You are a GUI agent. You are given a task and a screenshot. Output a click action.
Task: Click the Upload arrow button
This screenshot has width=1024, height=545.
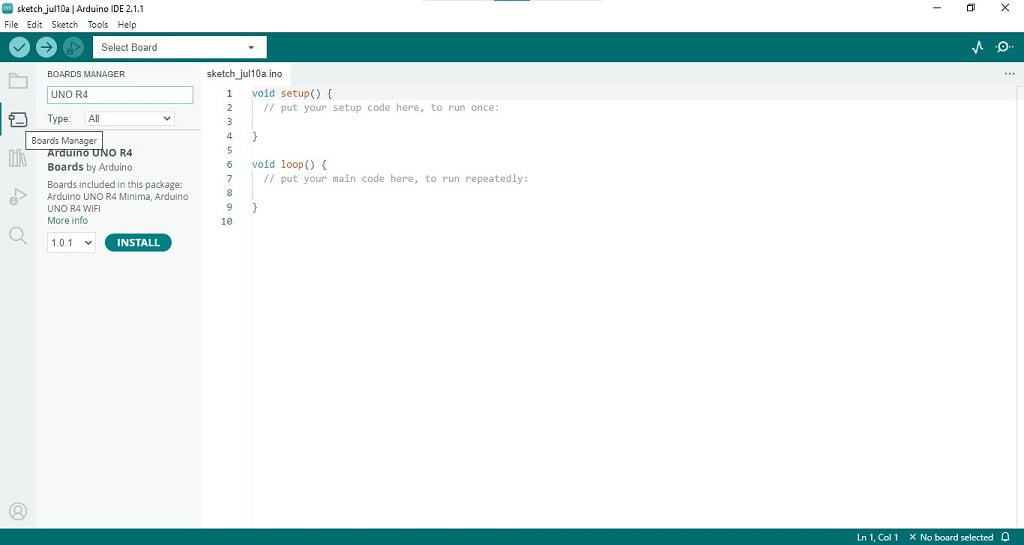46,47
